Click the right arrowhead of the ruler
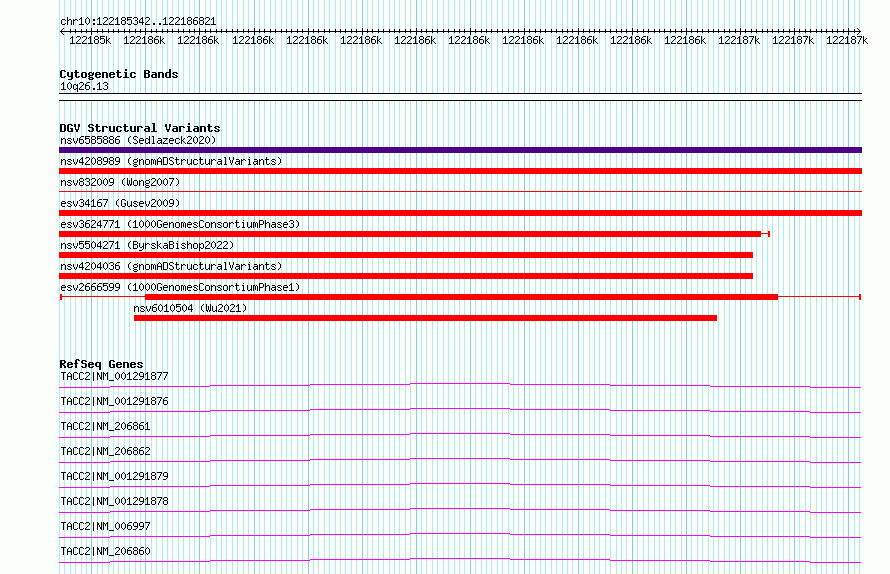Viewport: 890px width, 574px height. pyautogui.click(x=858, y=31)
